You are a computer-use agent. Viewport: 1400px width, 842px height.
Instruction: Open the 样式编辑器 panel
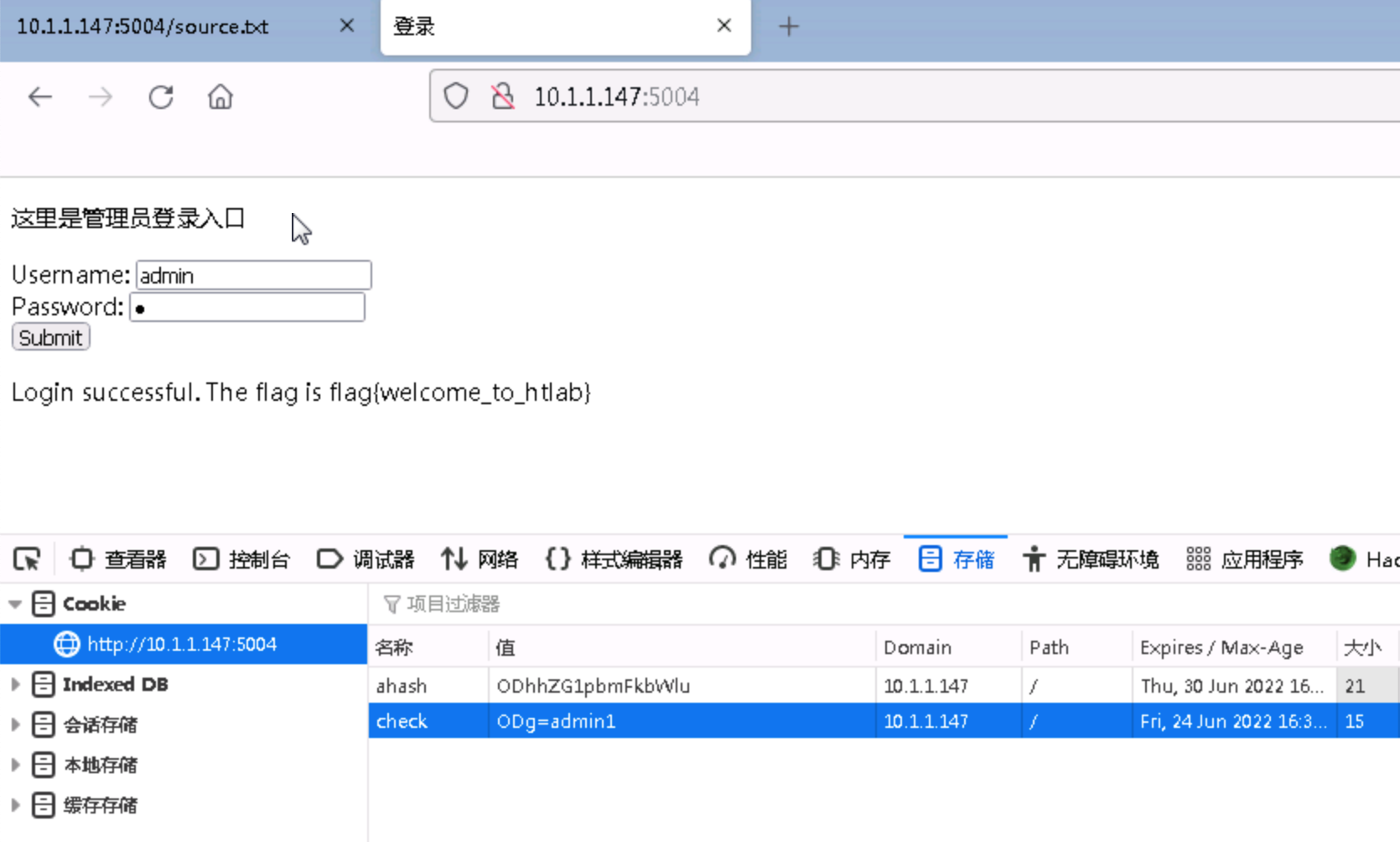(x=614, y=559)
